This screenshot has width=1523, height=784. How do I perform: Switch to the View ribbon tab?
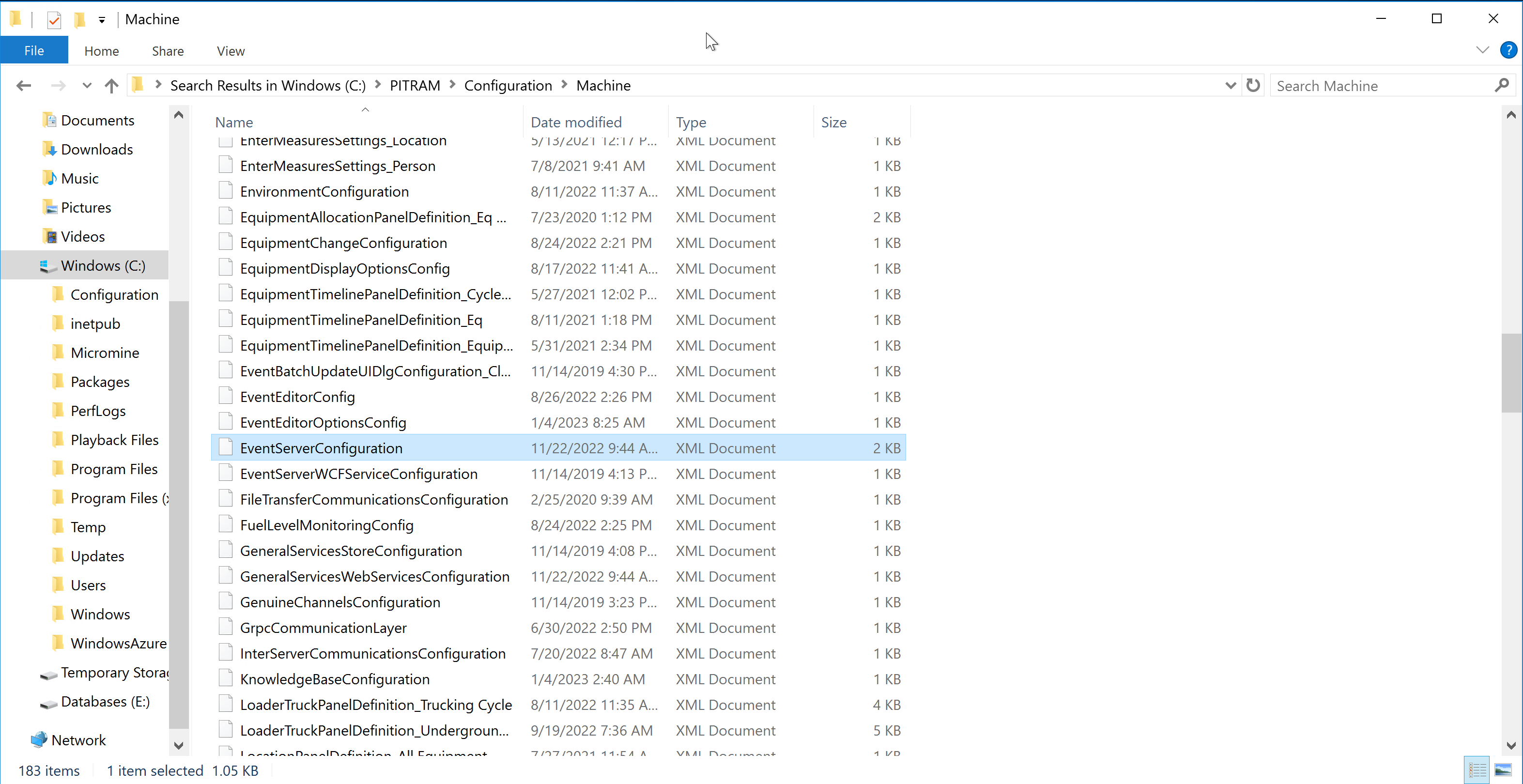click(230, 51)
